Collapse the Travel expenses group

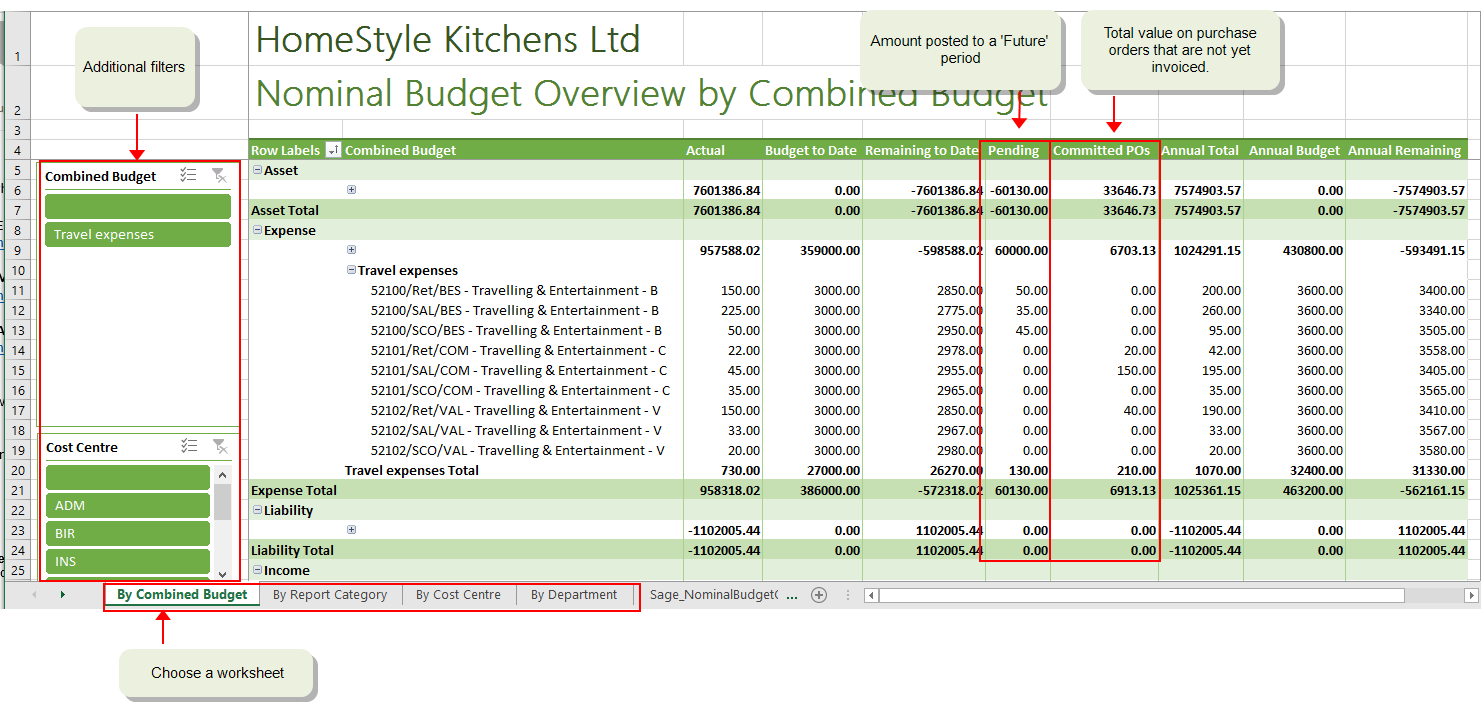click(351, 270)
